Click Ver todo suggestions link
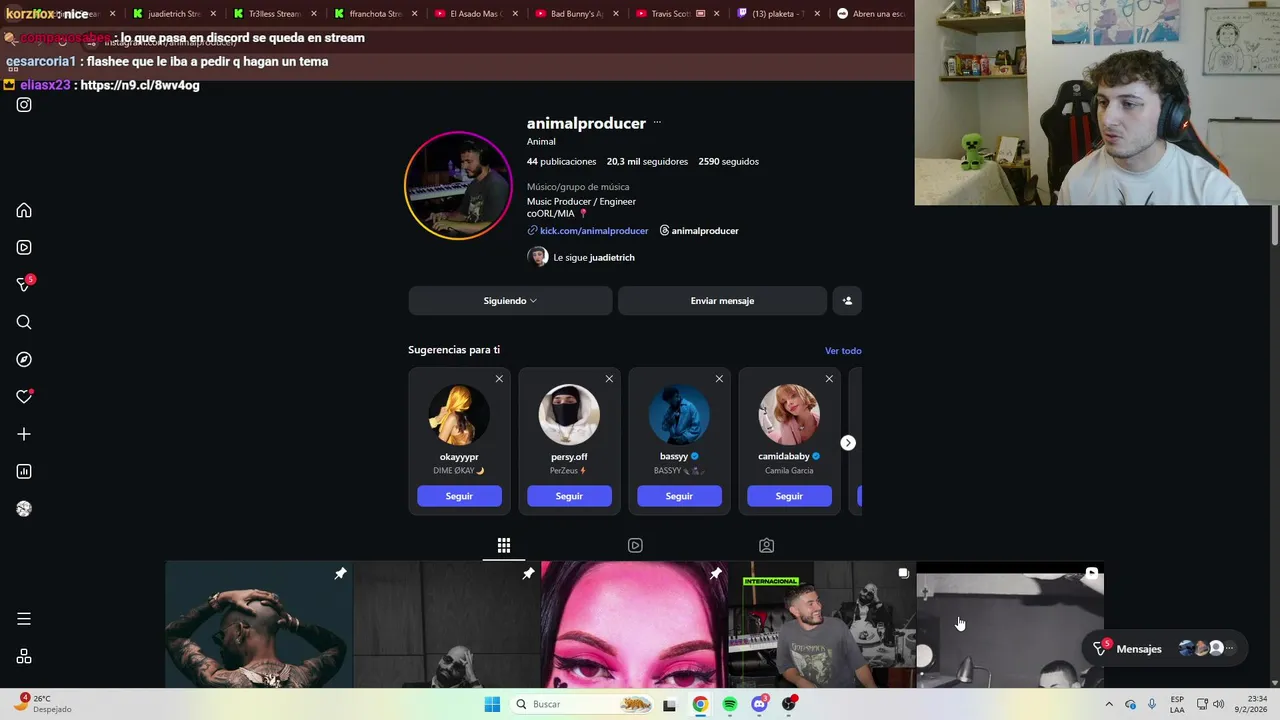Viewport: 1280px width, 720px height. [x=843, y=351]
